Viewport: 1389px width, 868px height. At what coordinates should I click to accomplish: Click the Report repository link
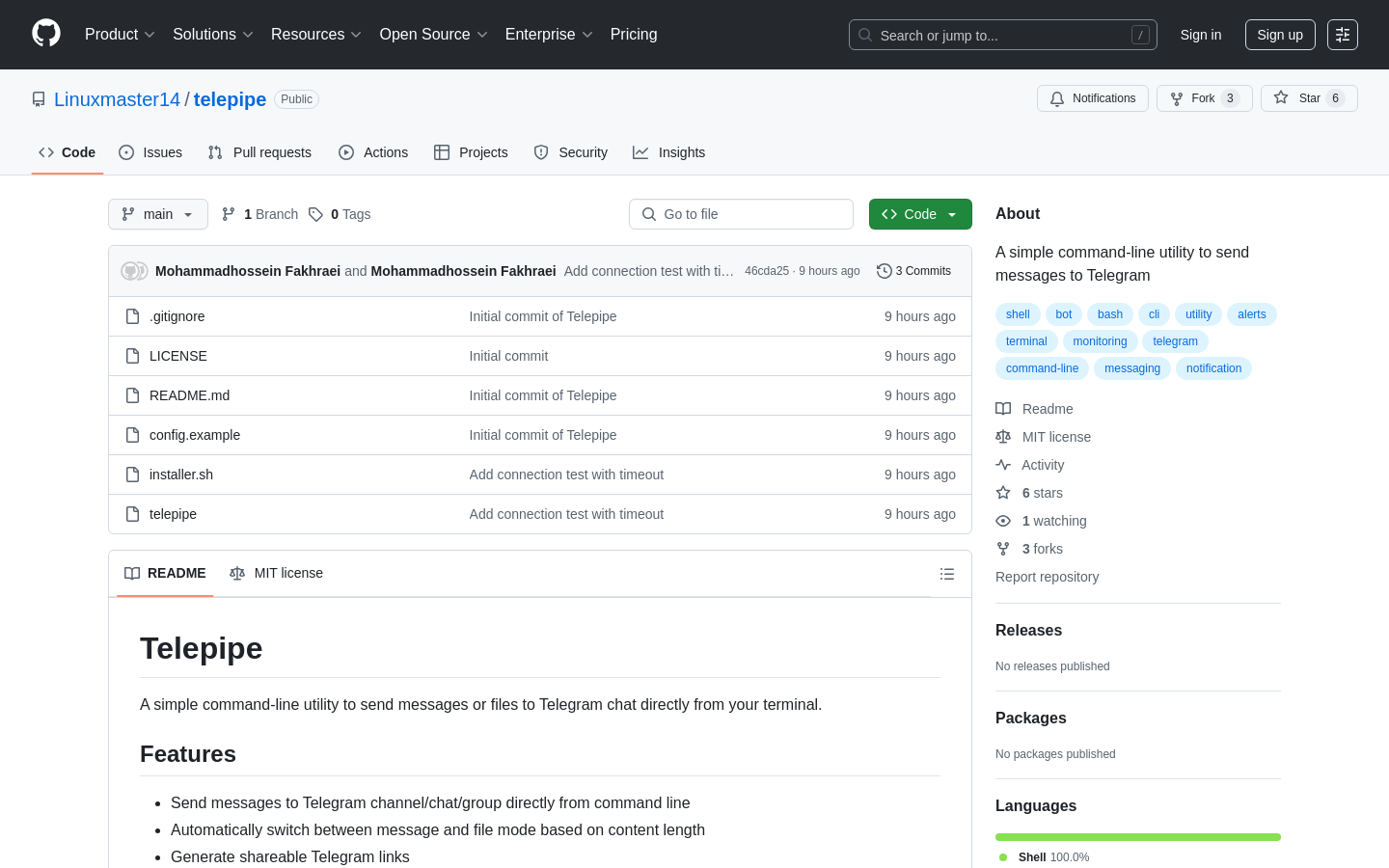coord(1047,577)
